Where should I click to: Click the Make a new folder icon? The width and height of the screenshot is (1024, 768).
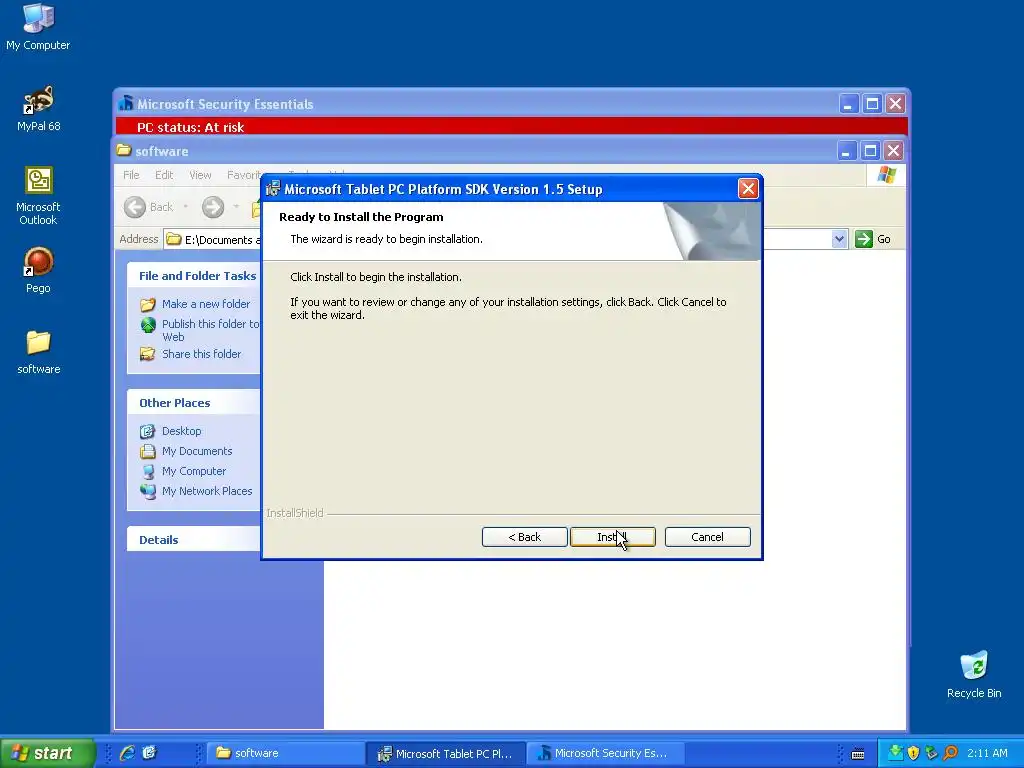(148, 304)
